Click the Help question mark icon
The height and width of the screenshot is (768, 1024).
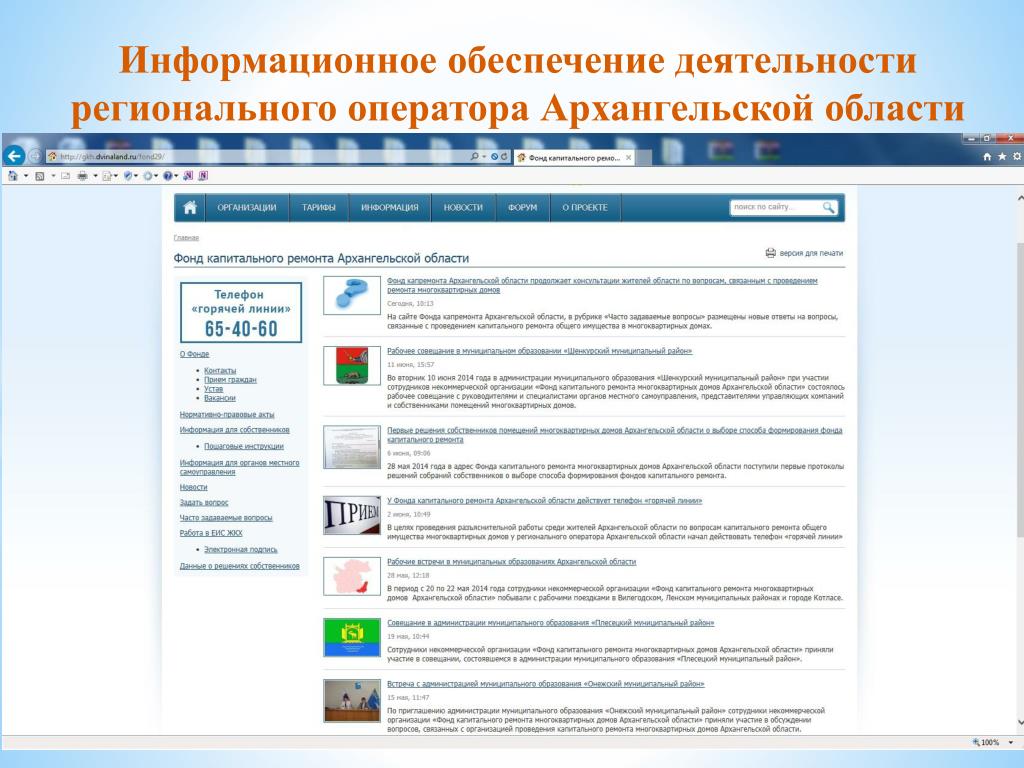pyautogui.click(x=167, y=176)
